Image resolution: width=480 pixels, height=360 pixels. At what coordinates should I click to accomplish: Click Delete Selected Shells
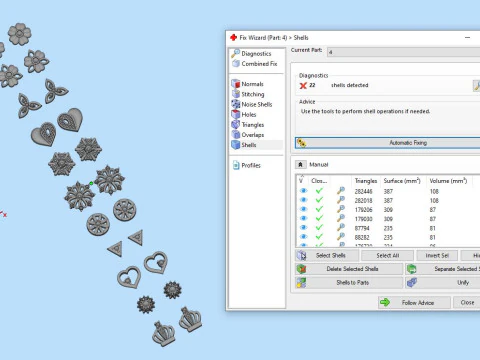pyautogui.click(x=349, y=269)
